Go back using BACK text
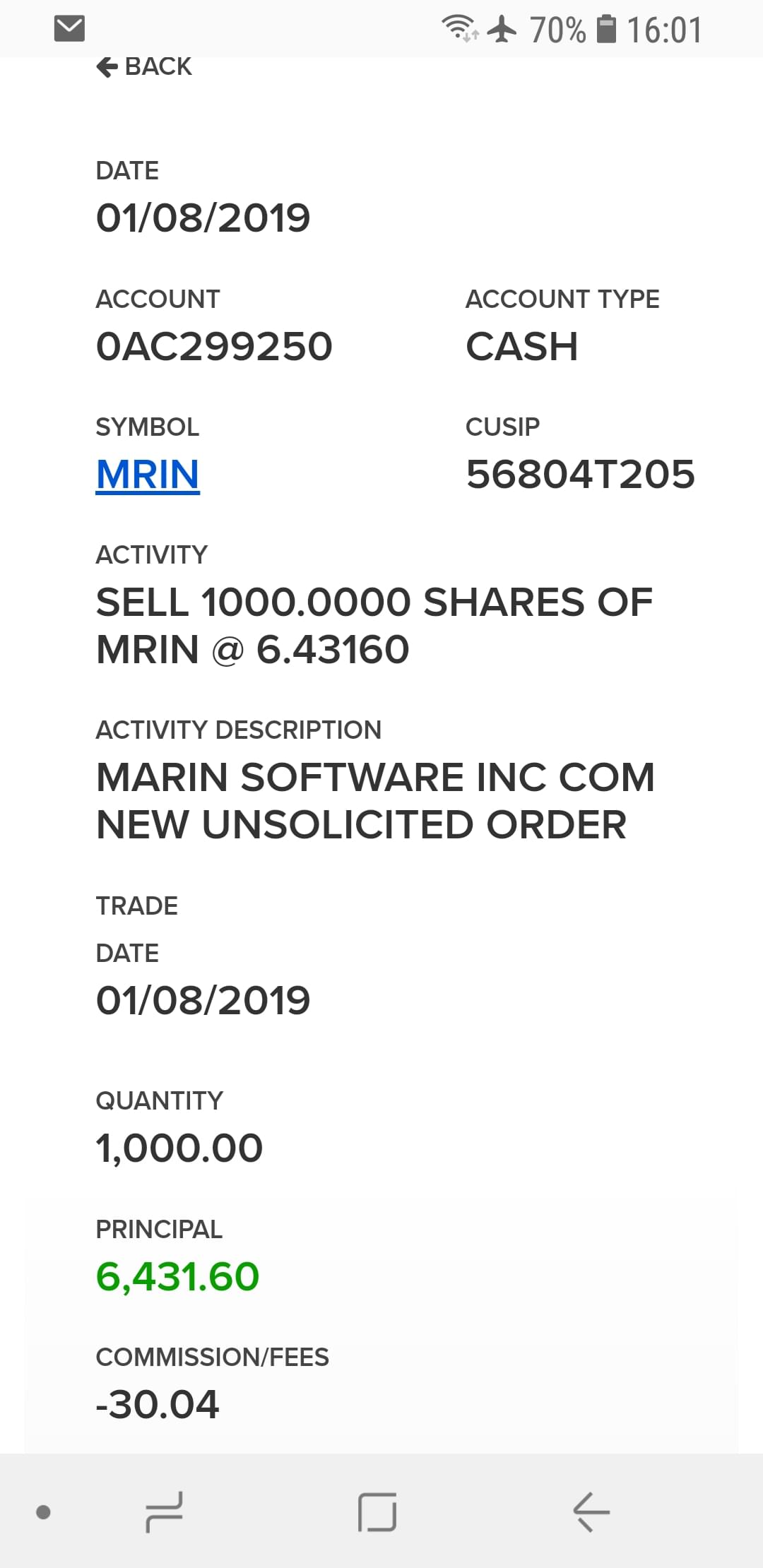 (x=158, y=67)
